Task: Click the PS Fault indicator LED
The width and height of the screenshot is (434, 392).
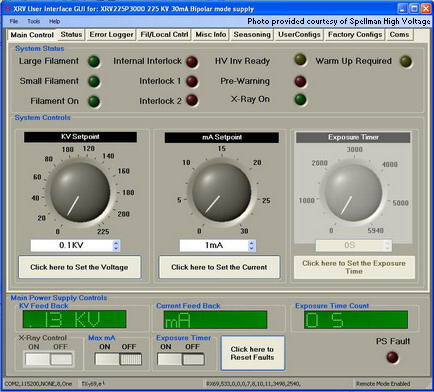Action: [x=392, y=357]
